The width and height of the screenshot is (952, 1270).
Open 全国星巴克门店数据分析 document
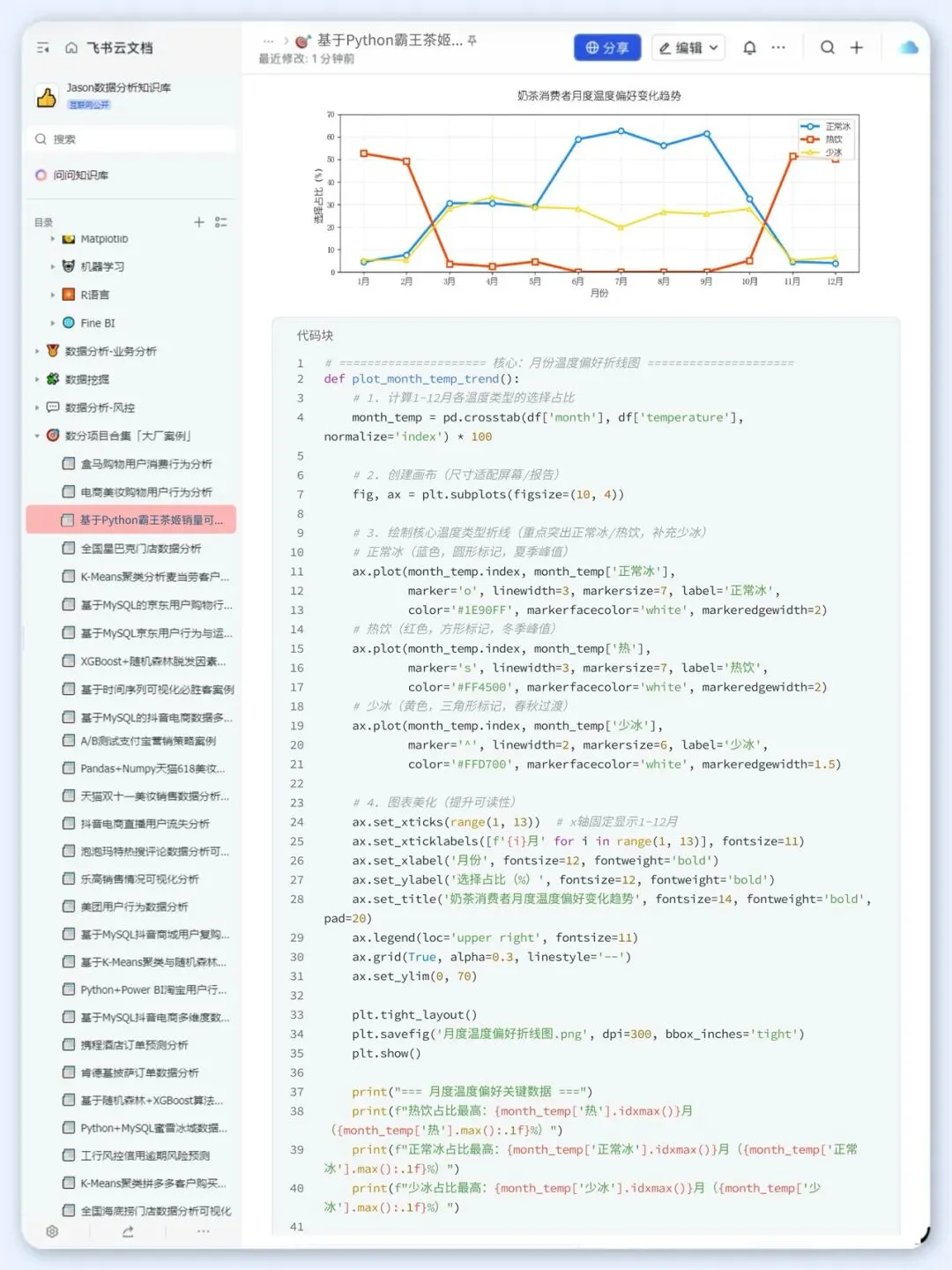pos(141,549)
